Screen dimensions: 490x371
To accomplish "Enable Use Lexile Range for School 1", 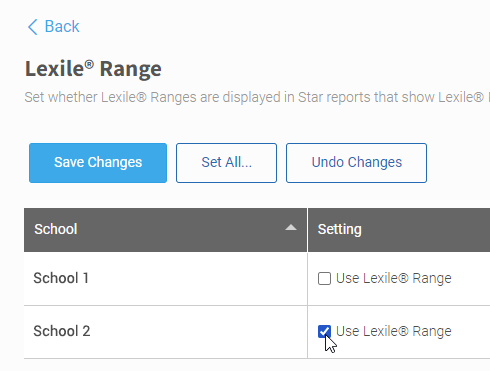I will coord(324,278).
